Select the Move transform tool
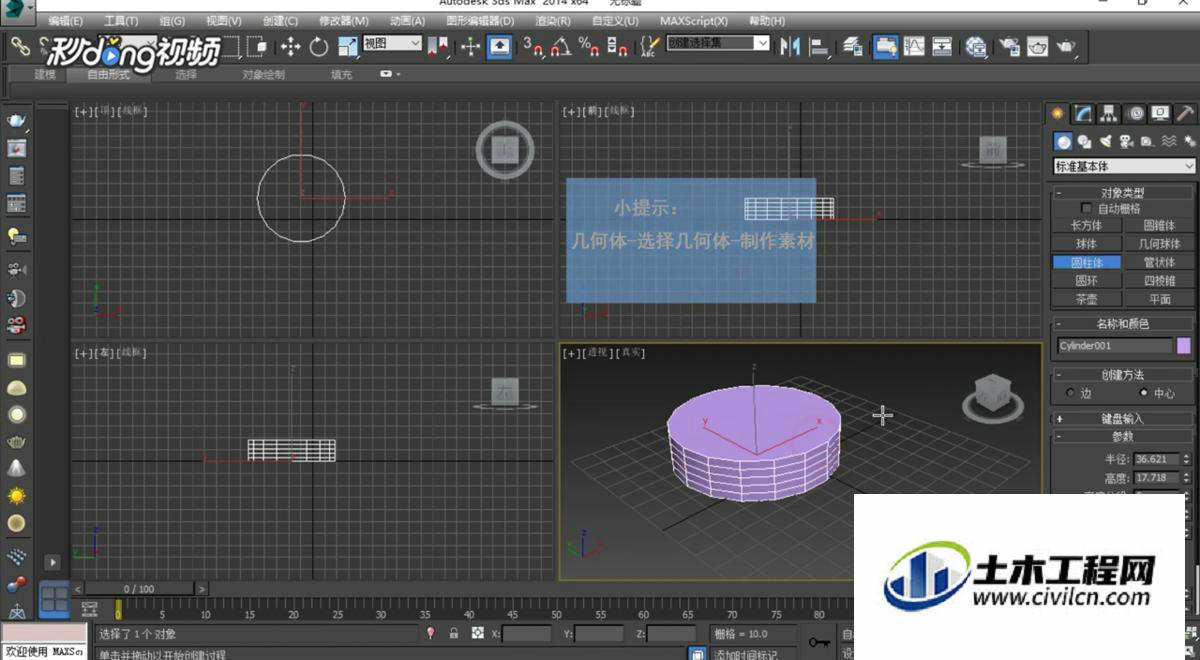This screenshot has width=1200, height=660. (291, 46)
